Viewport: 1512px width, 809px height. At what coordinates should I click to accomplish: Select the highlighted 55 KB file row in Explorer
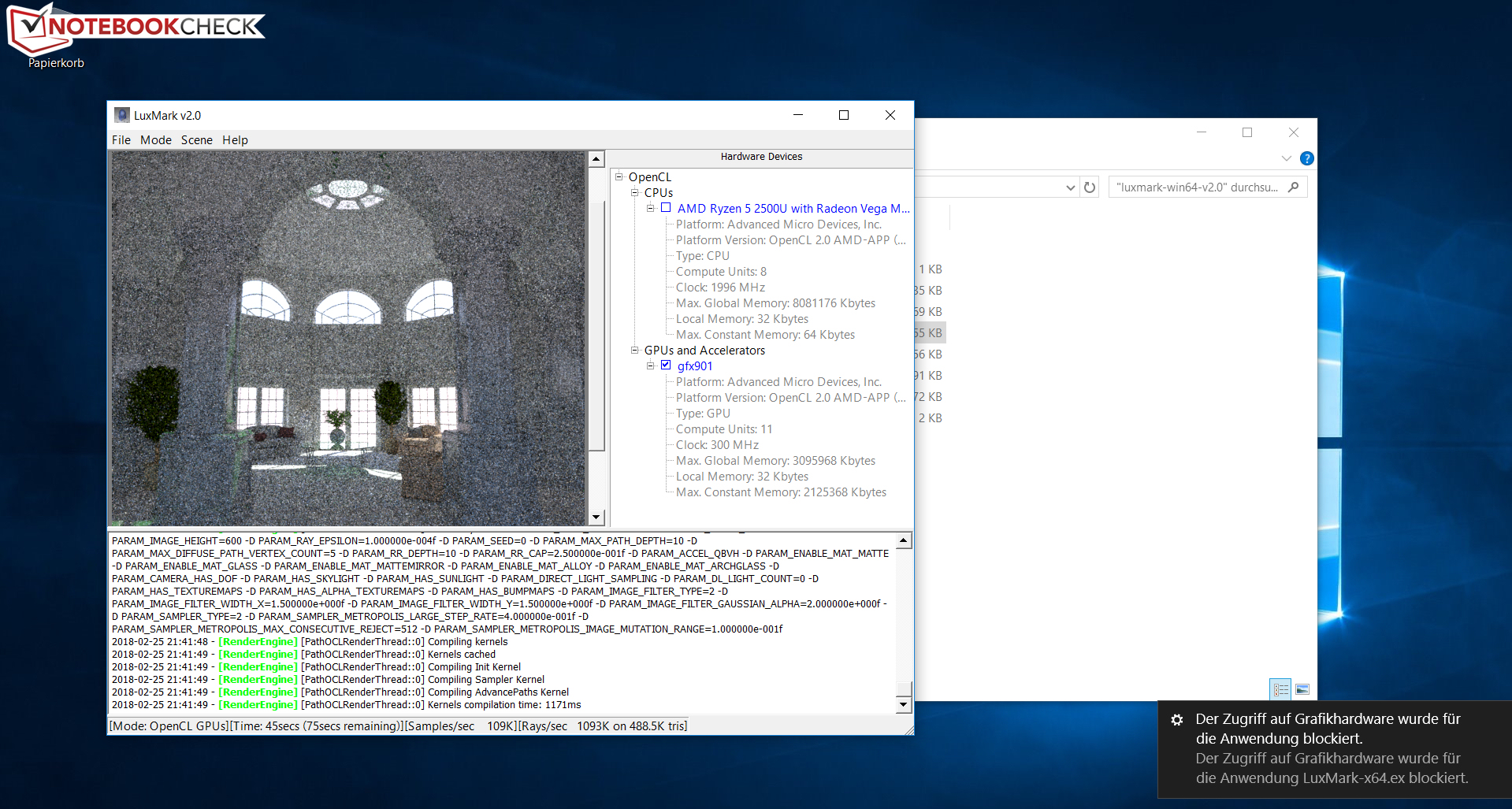930,333
